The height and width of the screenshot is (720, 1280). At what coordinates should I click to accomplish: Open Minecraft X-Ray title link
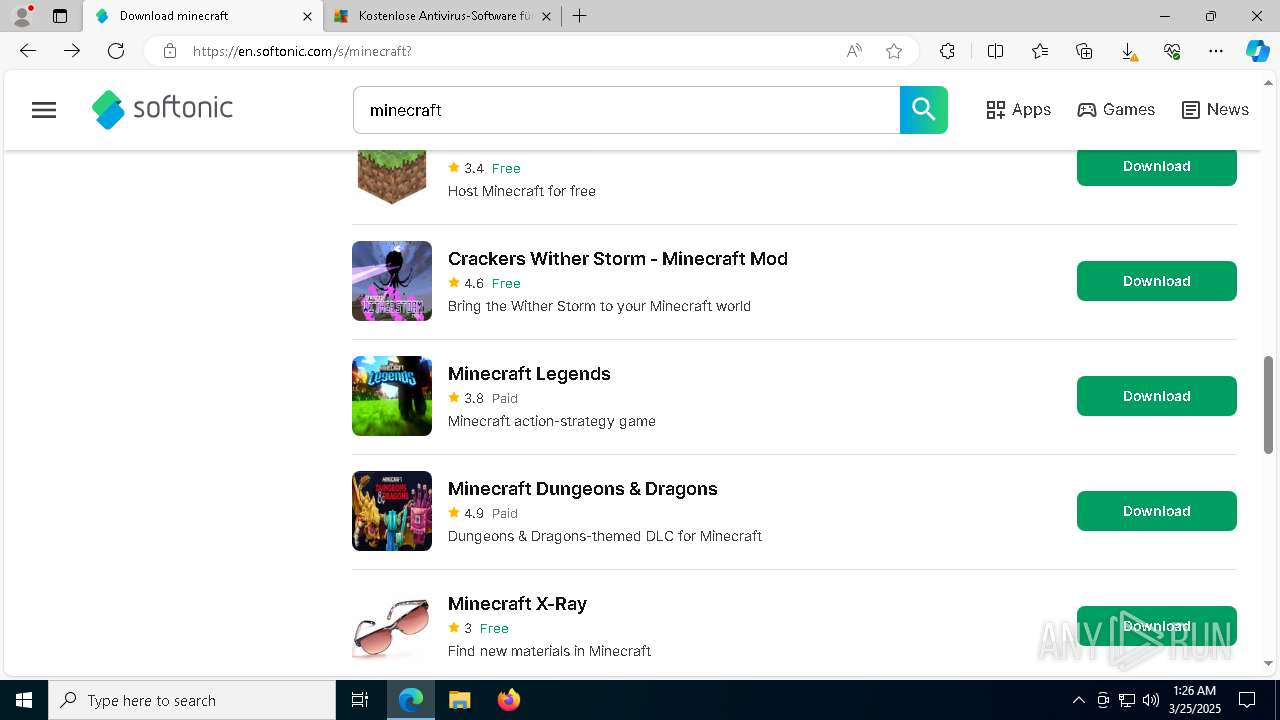tap(517, 603)
